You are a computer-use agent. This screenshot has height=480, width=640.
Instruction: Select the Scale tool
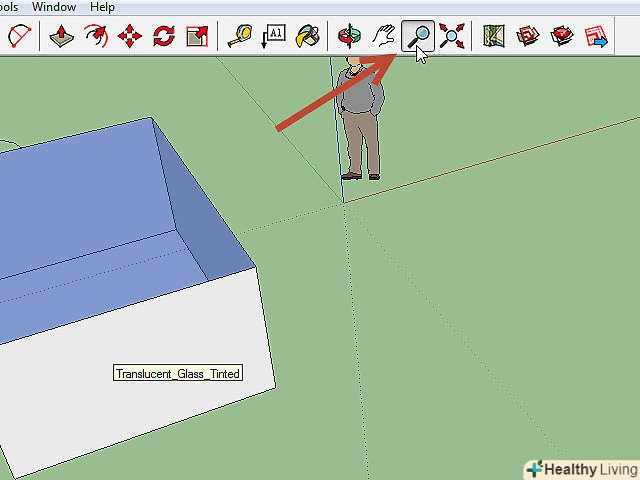[x=198, y=37]
